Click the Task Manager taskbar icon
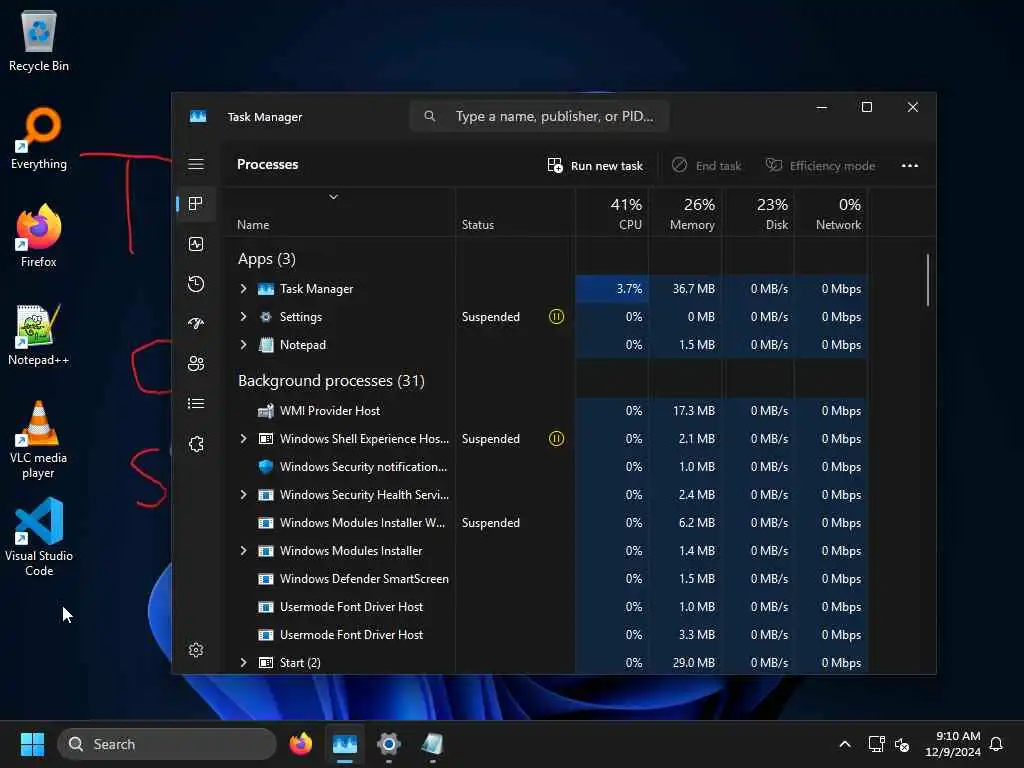This screenshot has width=1024, height=768. [345, 744]
